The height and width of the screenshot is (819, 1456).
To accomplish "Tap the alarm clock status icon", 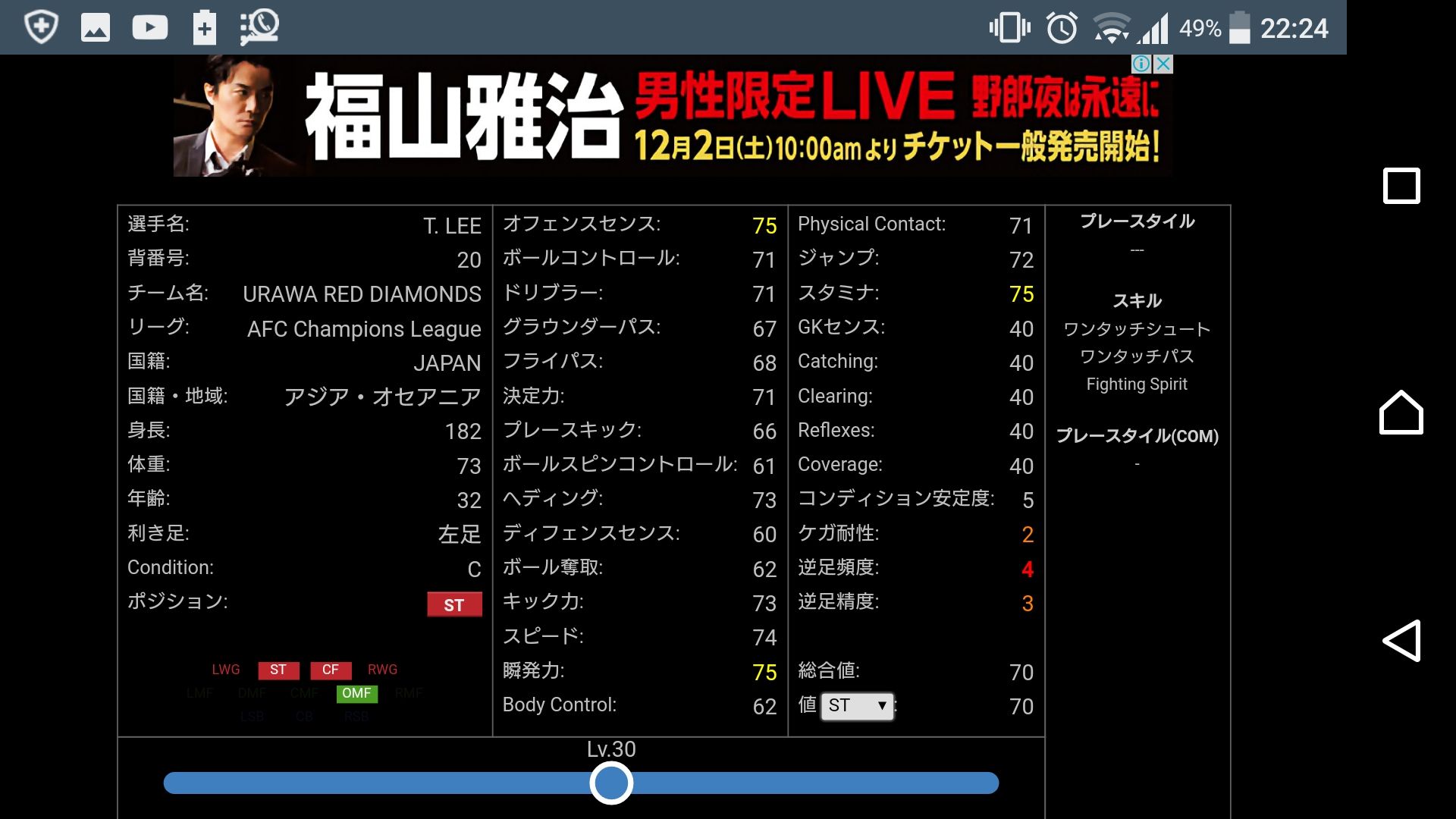I will pyautogui.click(x=1062, y=29).
